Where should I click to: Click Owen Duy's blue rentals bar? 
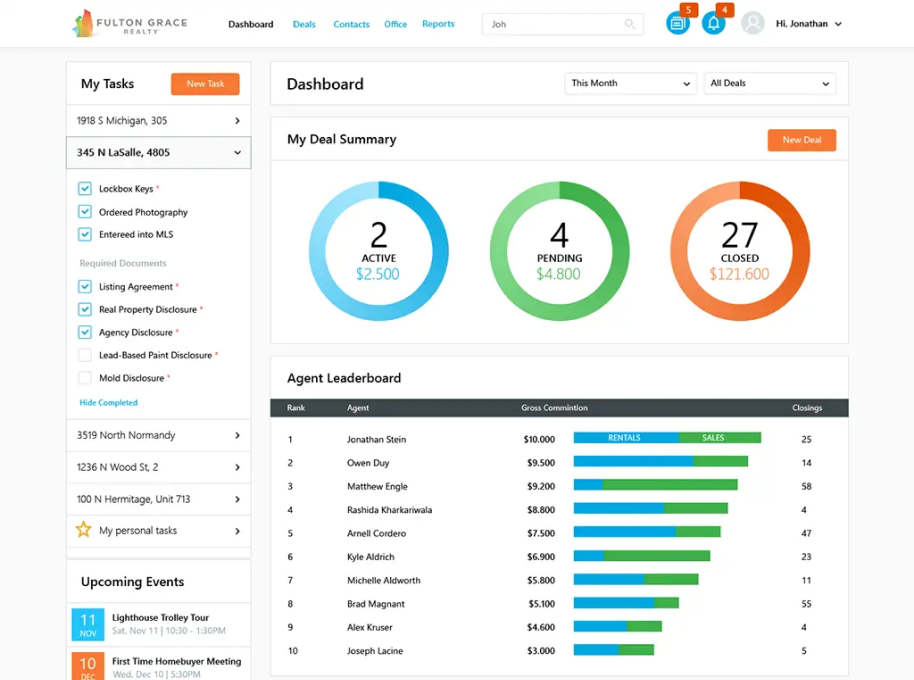tap(633, 461)
